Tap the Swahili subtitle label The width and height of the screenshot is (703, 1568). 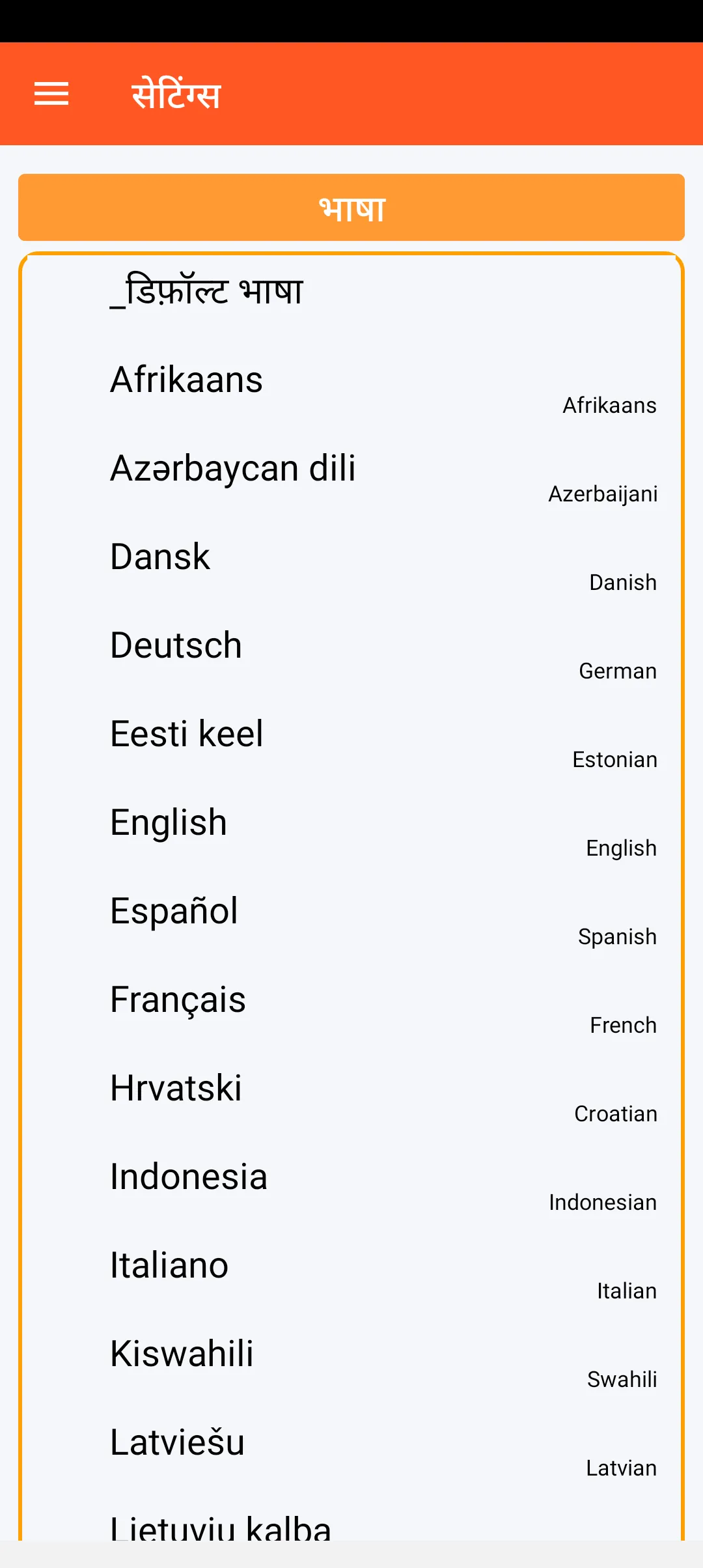pos(622,1380)
